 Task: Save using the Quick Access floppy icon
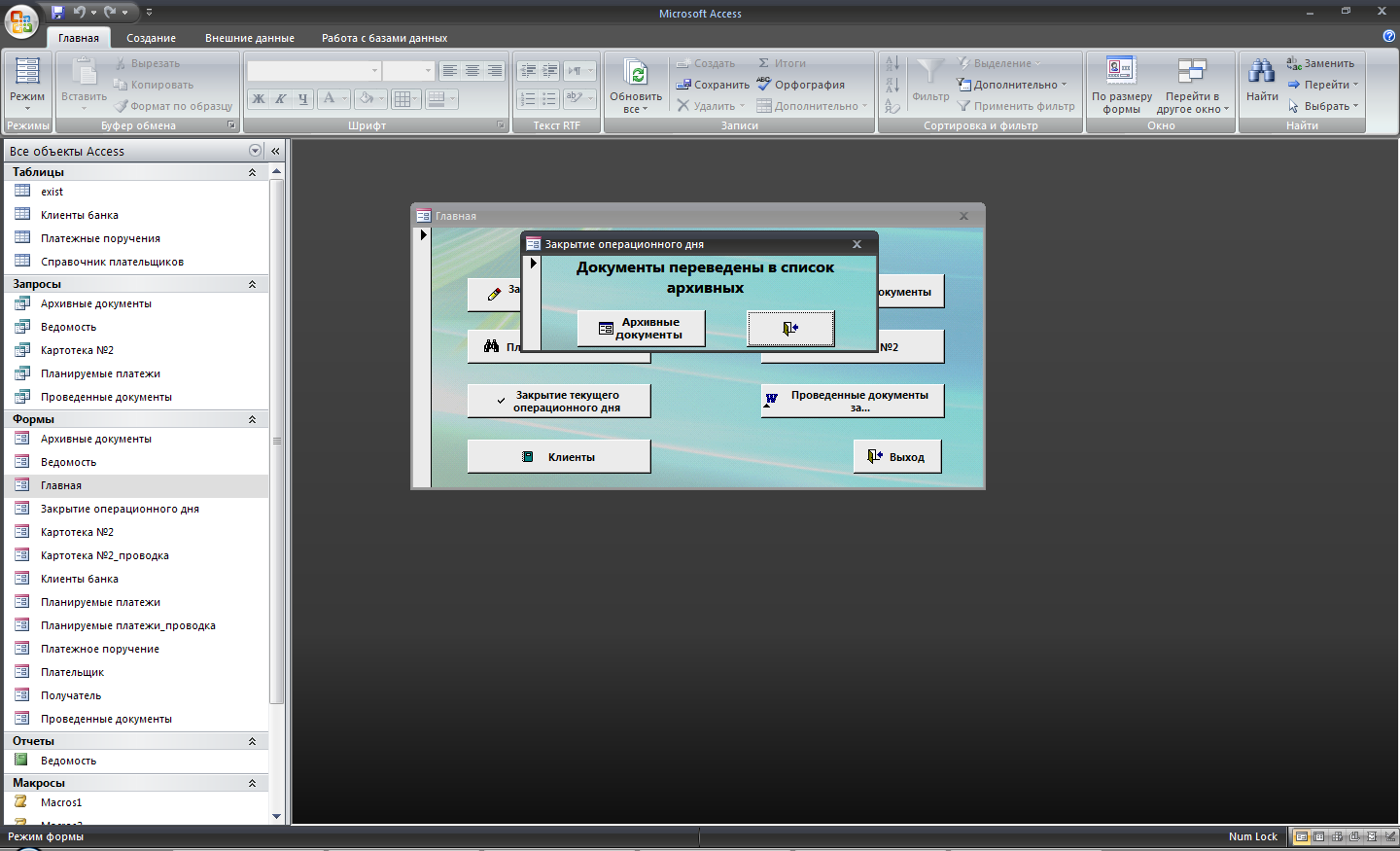57,13
